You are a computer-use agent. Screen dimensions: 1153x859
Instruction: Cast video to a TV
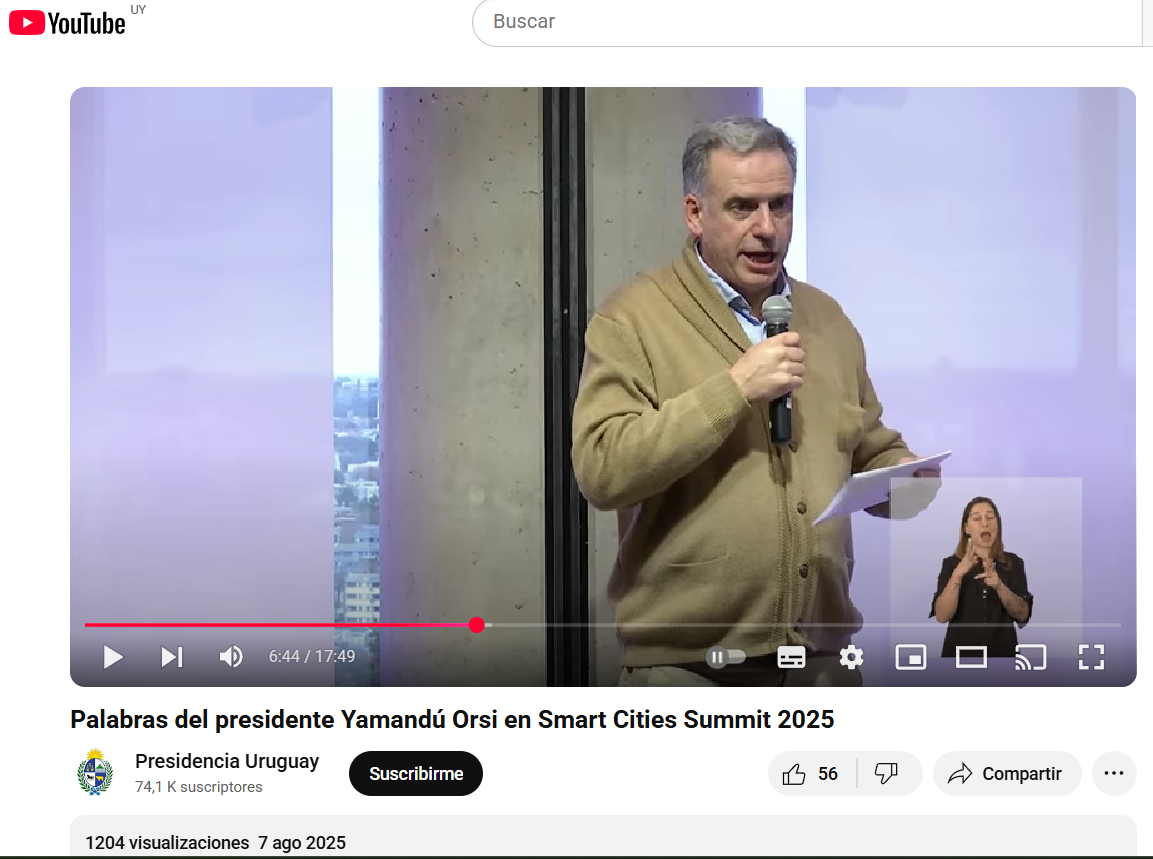pyautogui.click(x=1030, y=657)
